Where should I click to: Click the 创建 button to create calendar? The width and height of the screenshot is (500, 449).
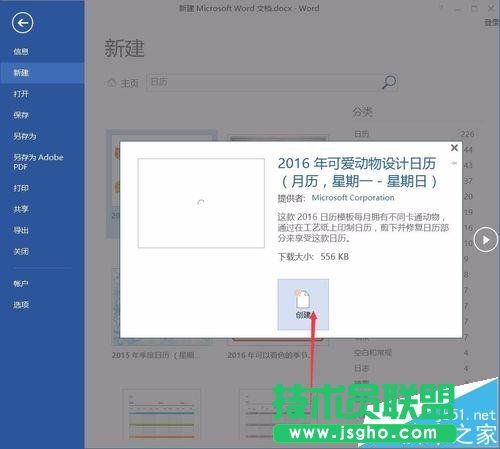(x=303, y=304)
